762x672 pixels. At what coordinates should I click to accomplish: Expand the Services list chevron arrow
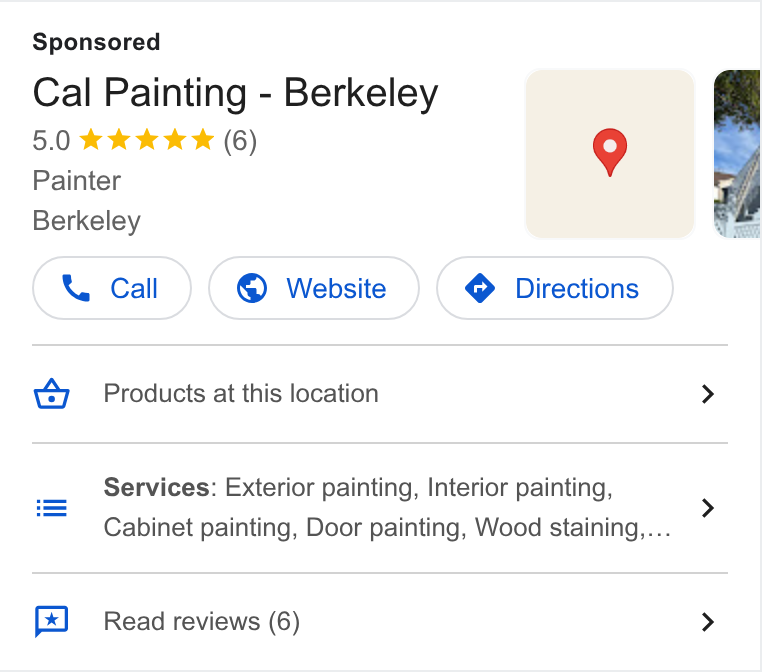[708, 508]
